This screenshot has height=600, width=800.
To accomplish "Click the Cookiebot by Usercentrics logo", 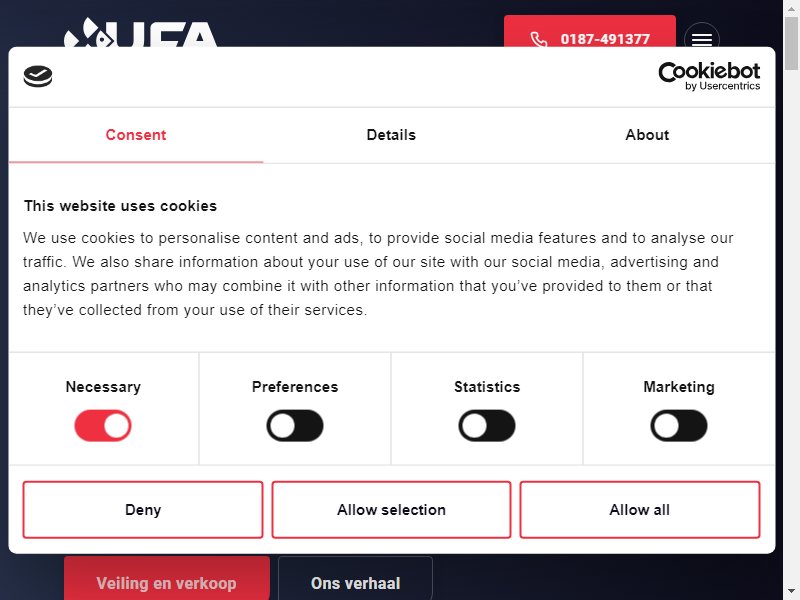I will coord(709,77).
